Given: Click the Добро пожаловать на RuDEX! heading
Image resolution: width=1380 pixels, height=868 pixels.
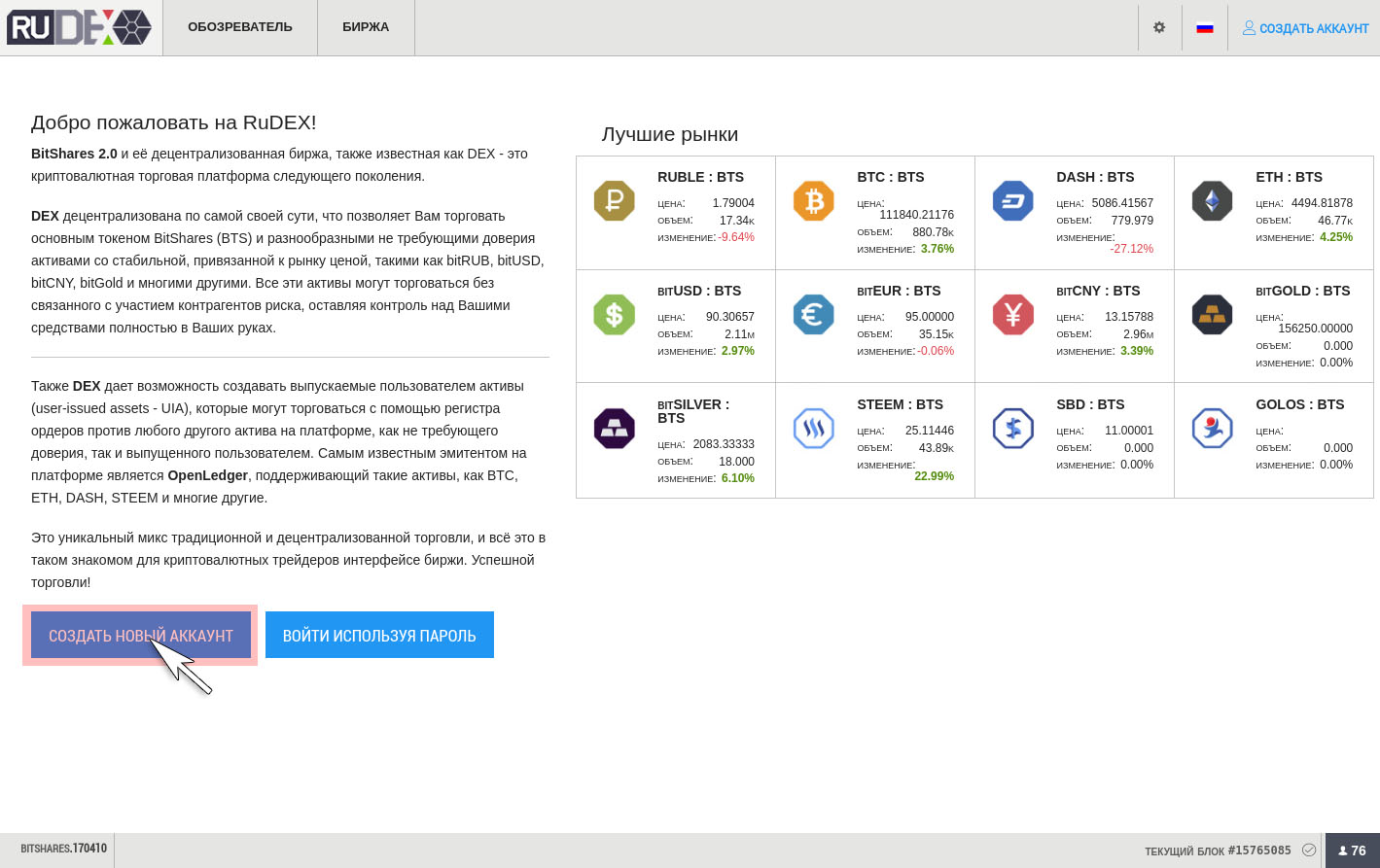Looking at the screenshot, I should (174, 122).
